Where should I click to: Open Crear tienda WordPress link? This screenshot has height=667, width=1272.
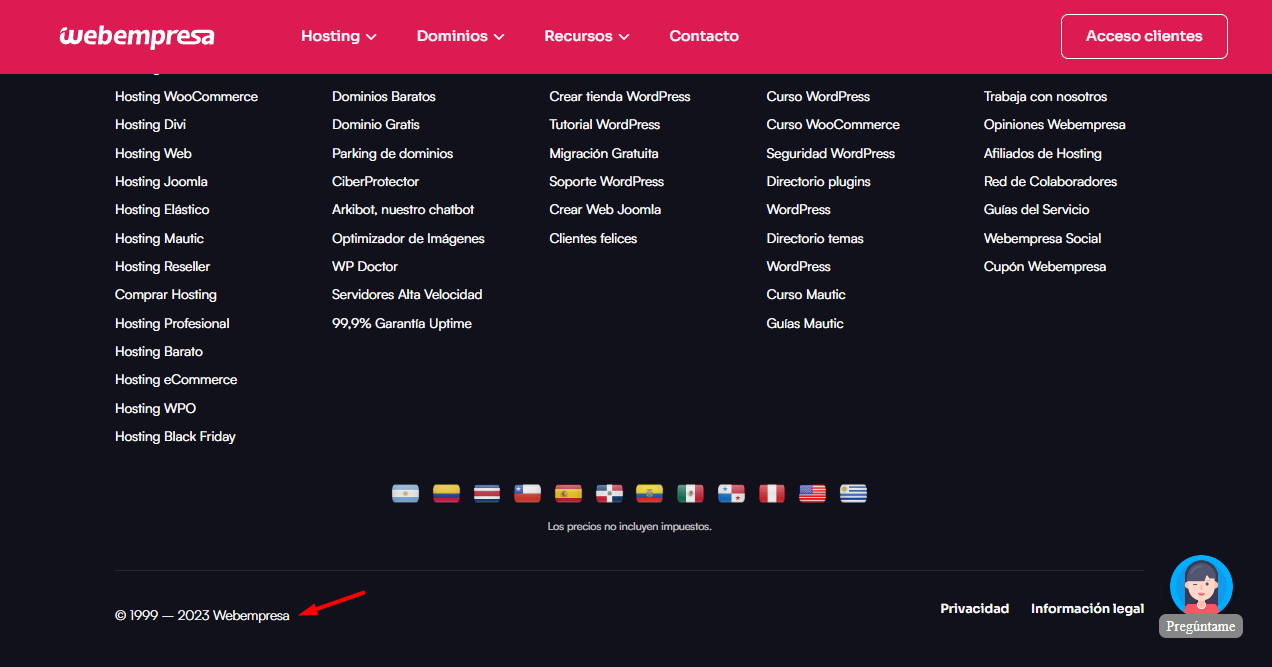click(620, 97)
